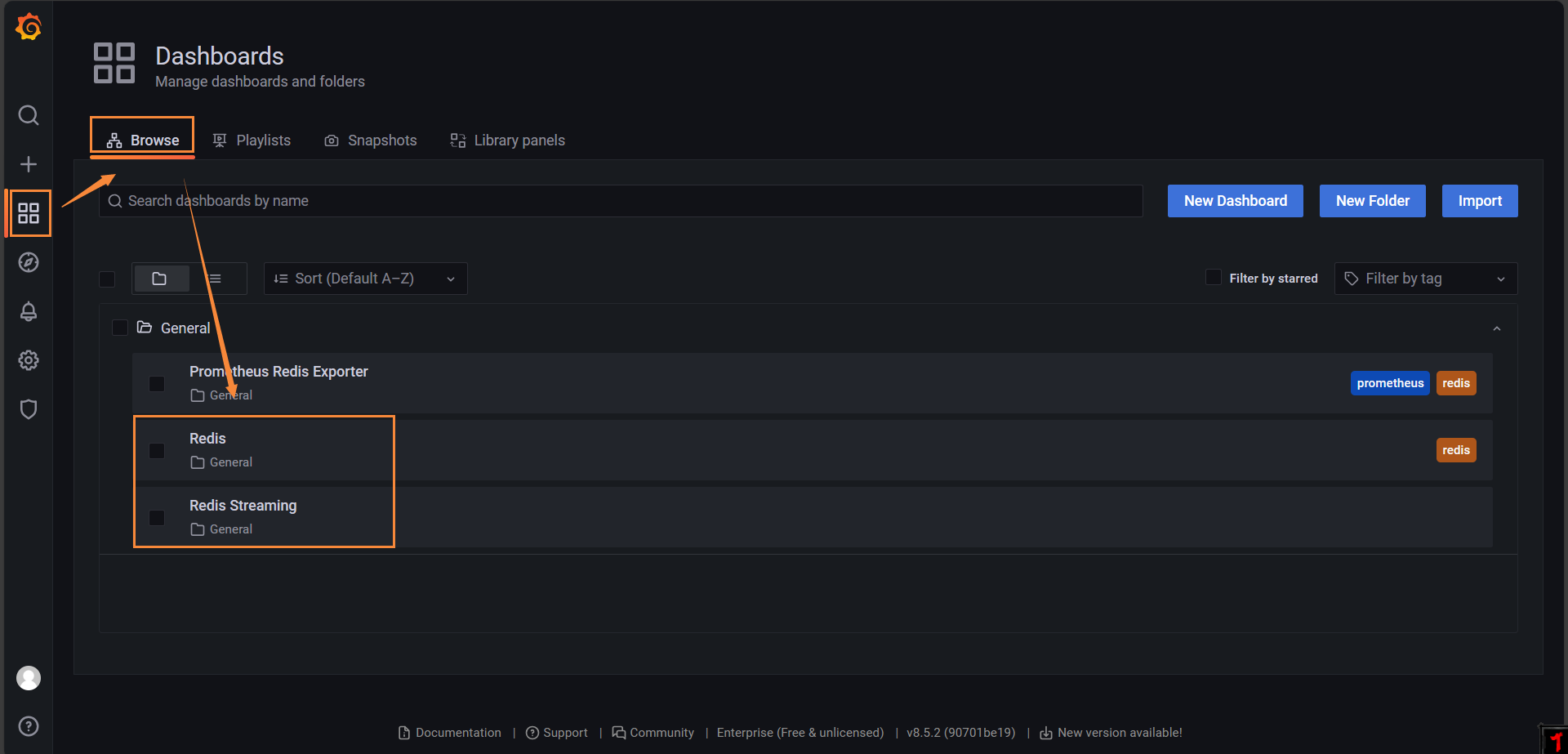
Task: Click the Import button
Action: 1480,201
